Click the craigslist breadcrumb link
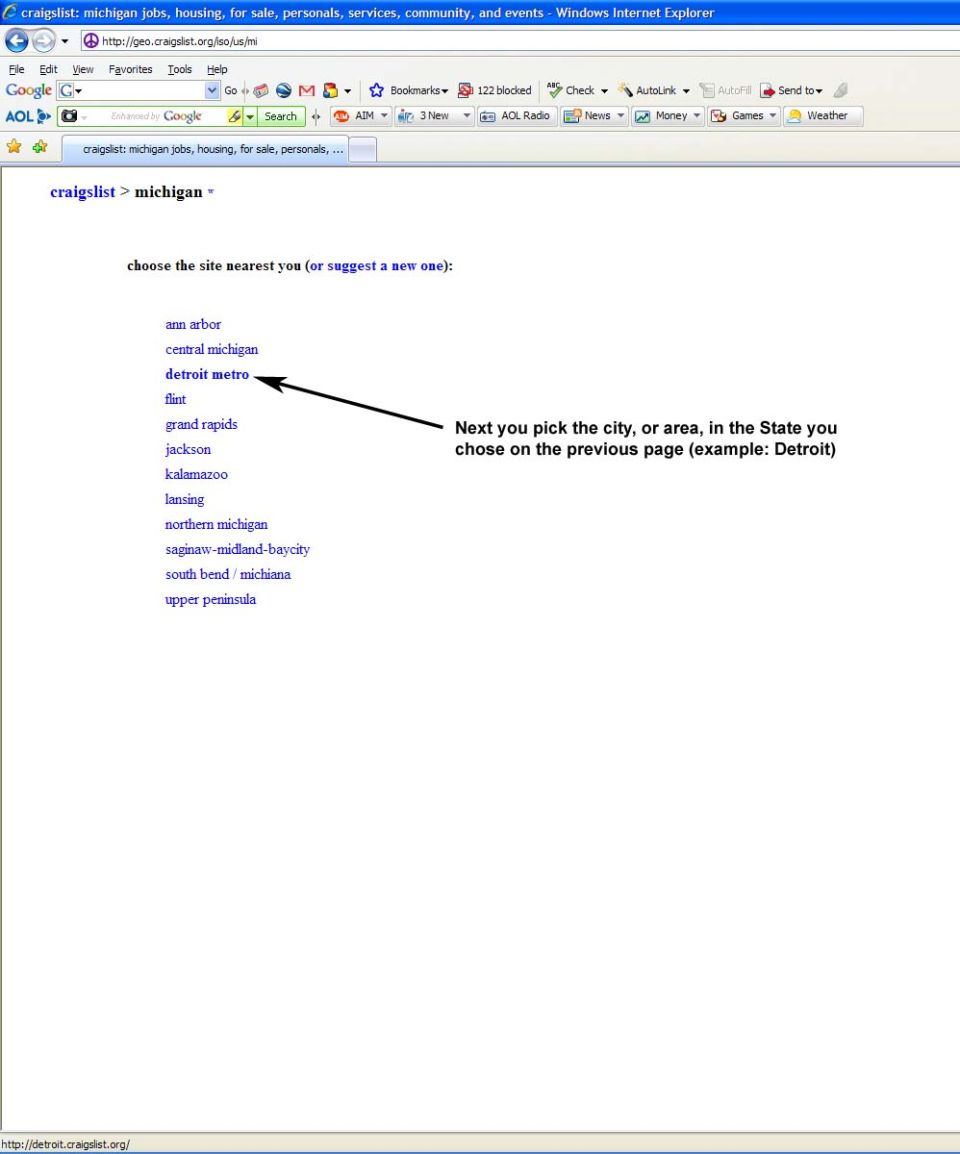The height and width of the screenshot is (1154, 960). click(82, 192)
